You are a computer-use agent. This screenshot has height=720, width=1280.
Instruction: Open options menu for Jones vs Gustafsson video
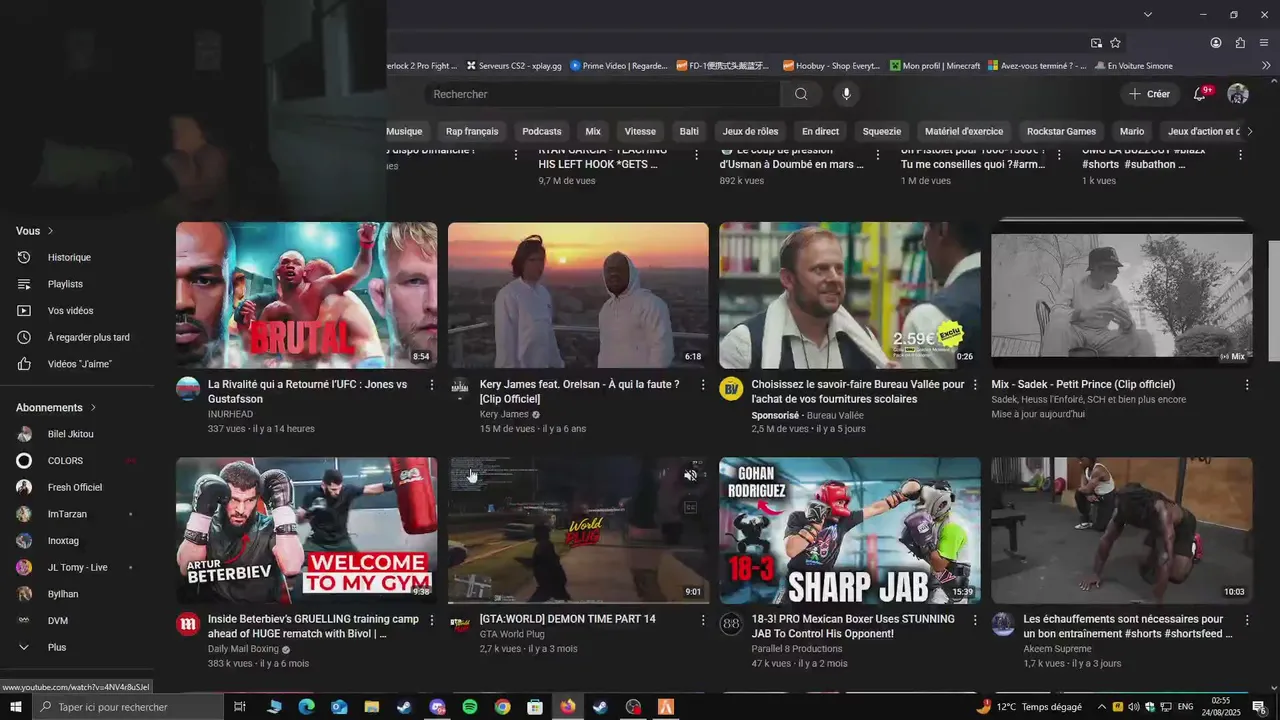432,385
